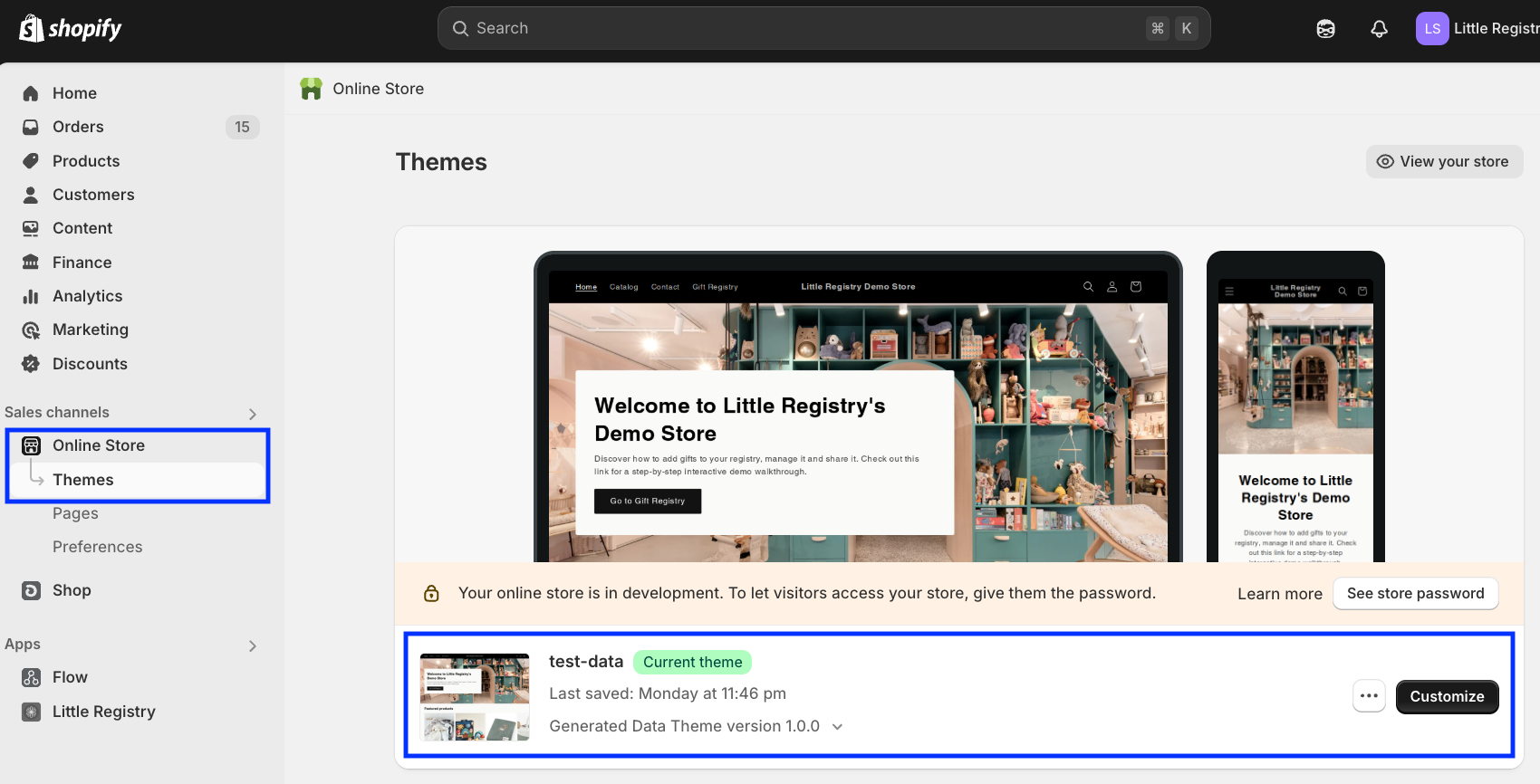
Task: Click the lock icon in development banner
Action: (x=431, y=593)
